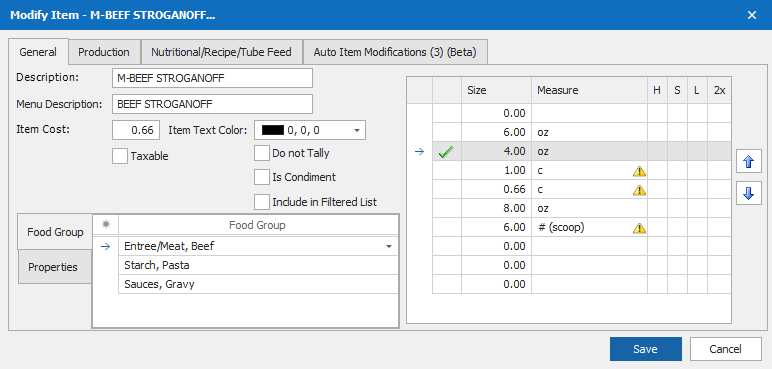The height and width of the screenshot is (369, 772).
Task: Close the Modify Item dialog
Action: point(752,15)
